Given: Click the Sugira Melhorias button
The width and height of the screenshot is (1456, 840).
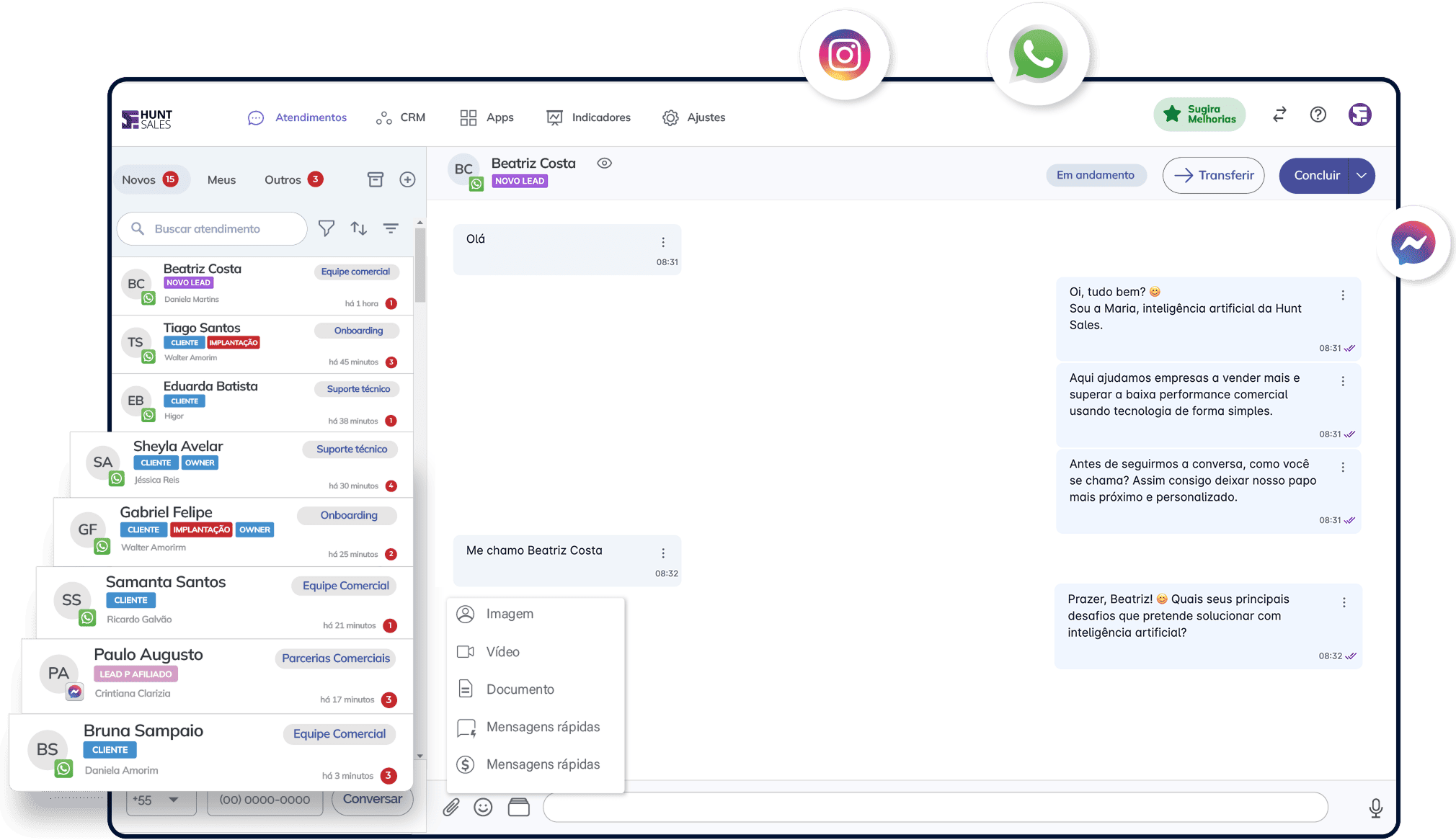Looking at the screenshot, I should [1199, 115].
